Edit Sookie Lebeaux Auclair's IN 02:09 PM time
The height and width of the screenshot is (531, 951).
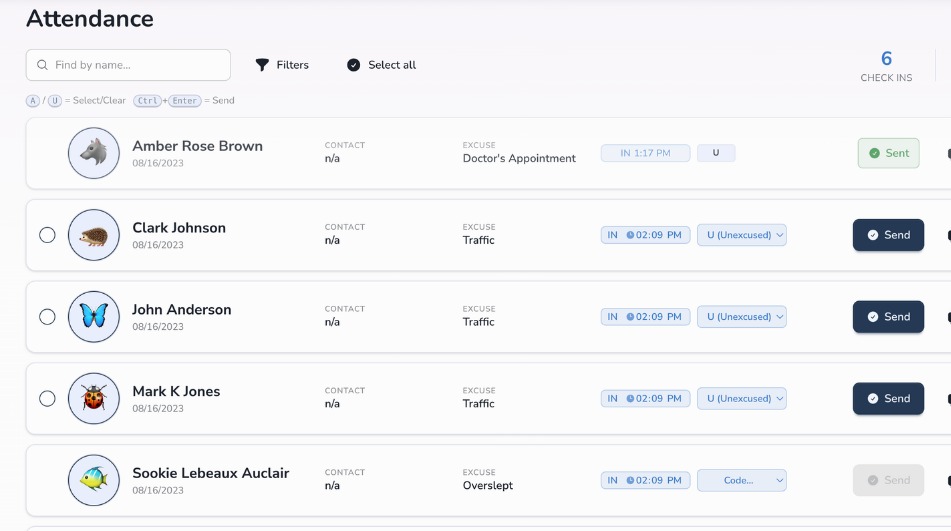[645, 480]
